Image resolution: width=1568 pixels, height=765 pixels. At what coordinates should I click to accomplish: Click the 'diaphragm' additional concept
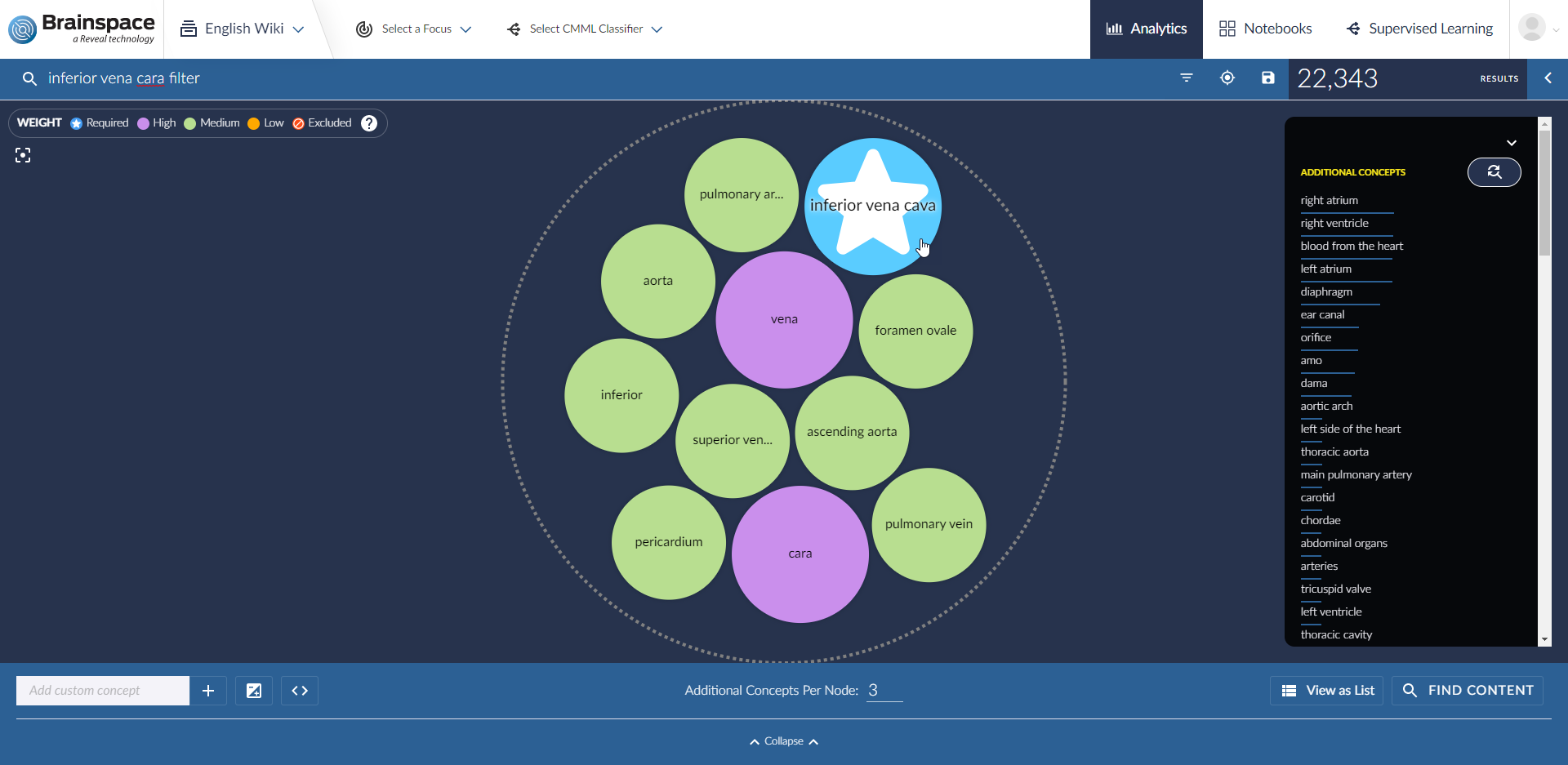tap(1326, 292)
